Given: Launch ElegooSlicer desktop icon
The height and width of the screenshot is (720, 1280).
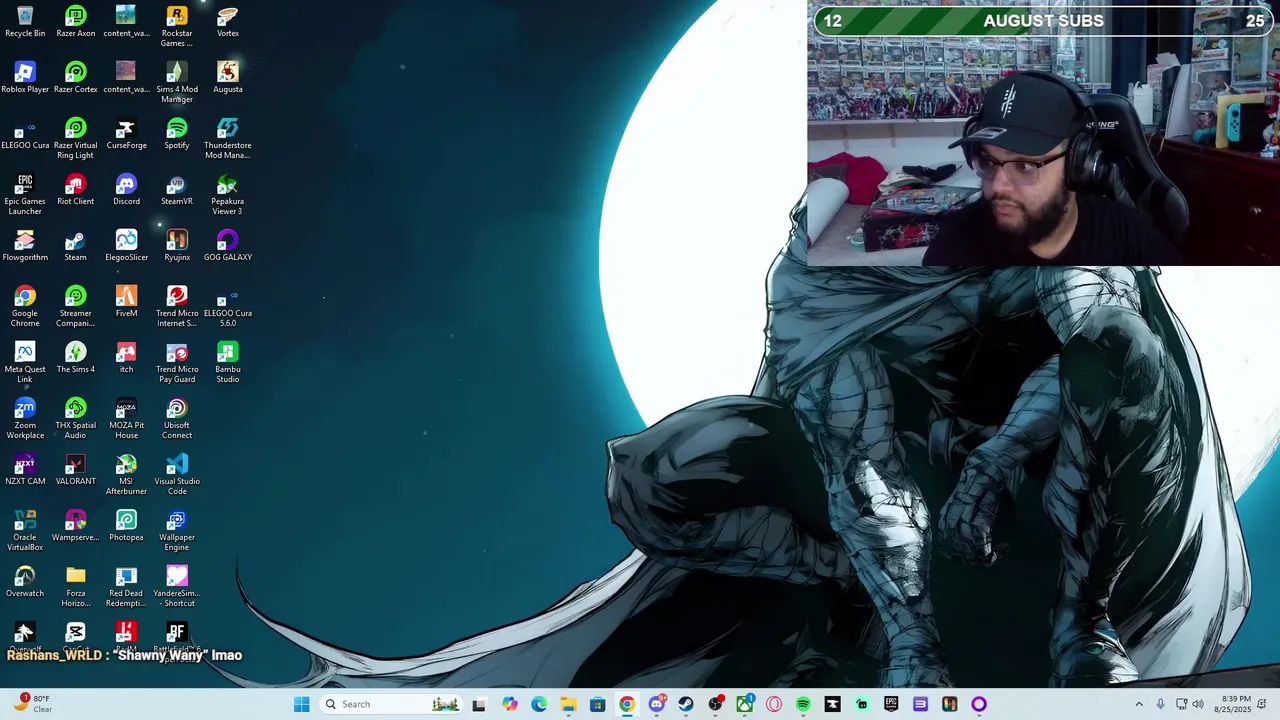Looking at the screenshot, I should tap(126, 246).
